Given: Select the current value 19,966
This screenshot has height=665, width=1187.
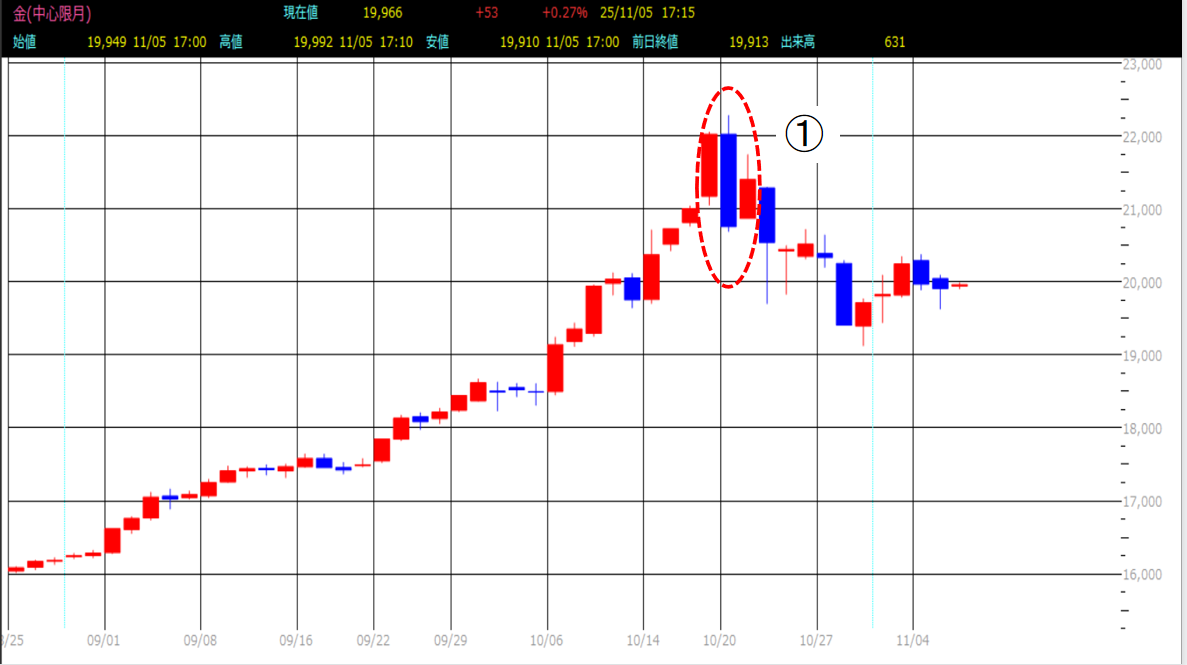Looking at the screenshot, I should coord(380,13).
